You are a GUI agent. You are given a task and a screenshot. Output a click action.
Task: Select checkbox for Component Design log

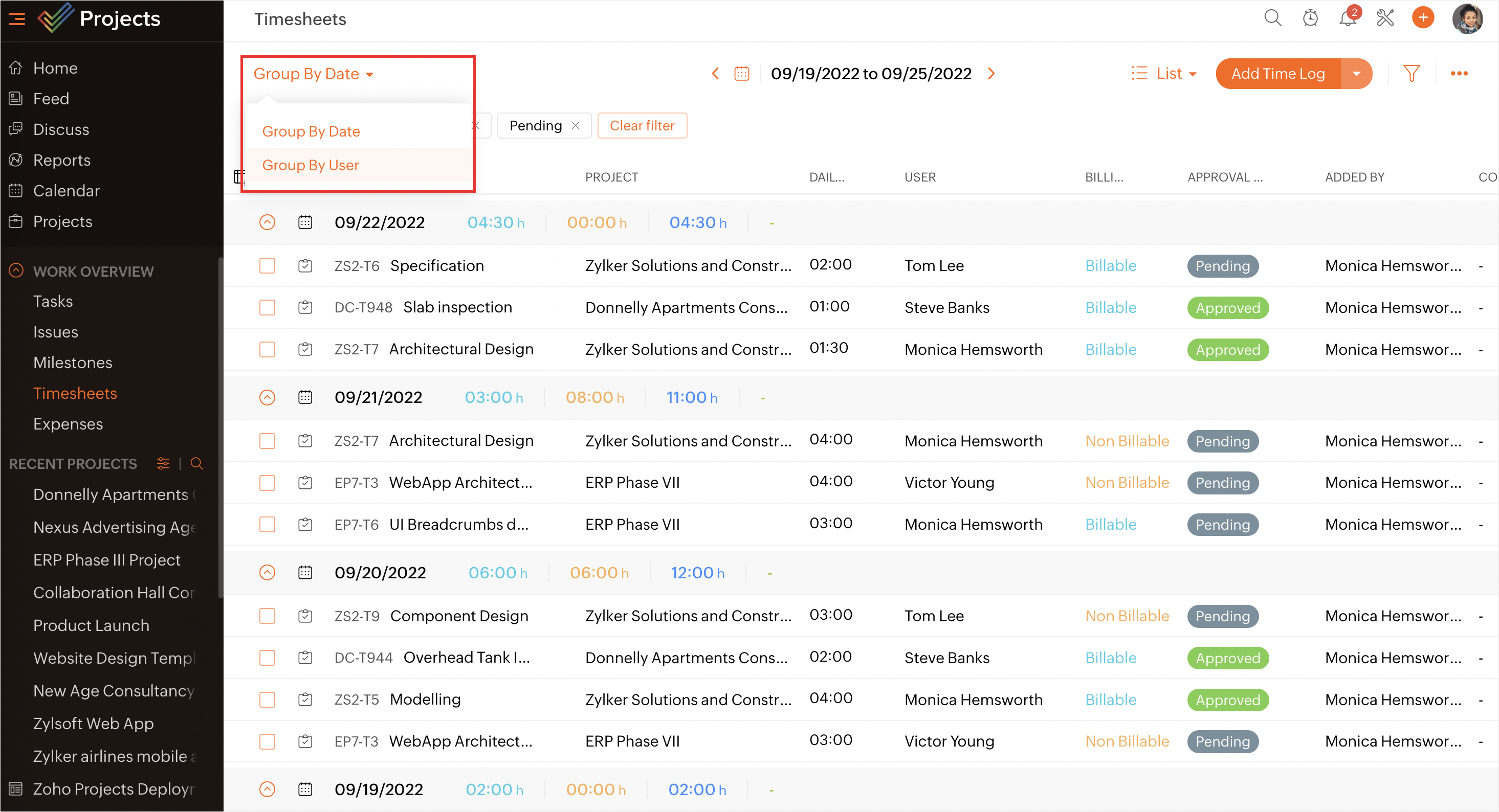pos(267,616)
